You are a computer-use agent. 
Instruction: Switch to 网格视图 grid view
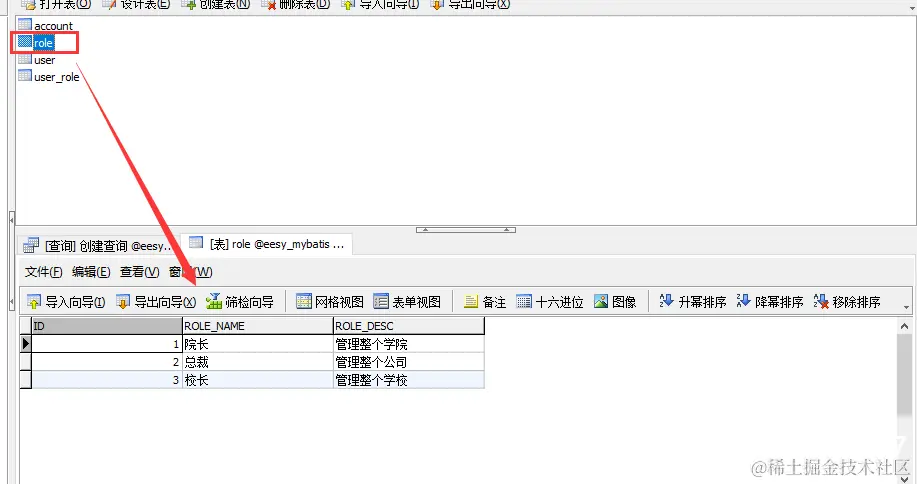click(x=330, y=302)
